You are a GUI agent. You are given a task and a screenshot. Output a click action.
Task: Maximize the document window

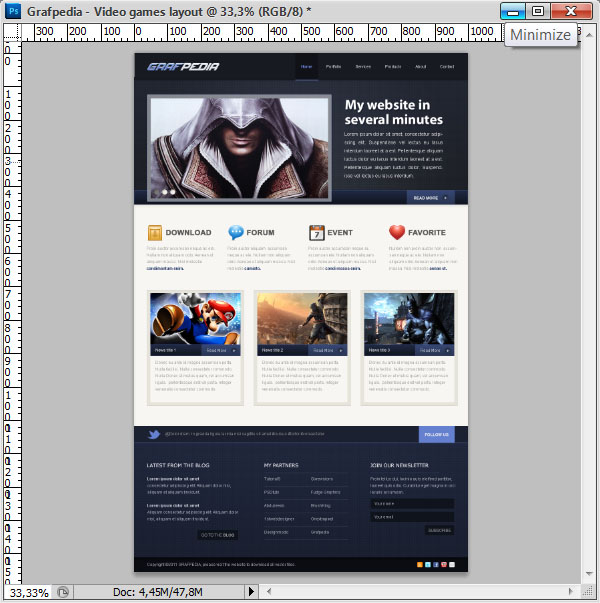[538, 11]
